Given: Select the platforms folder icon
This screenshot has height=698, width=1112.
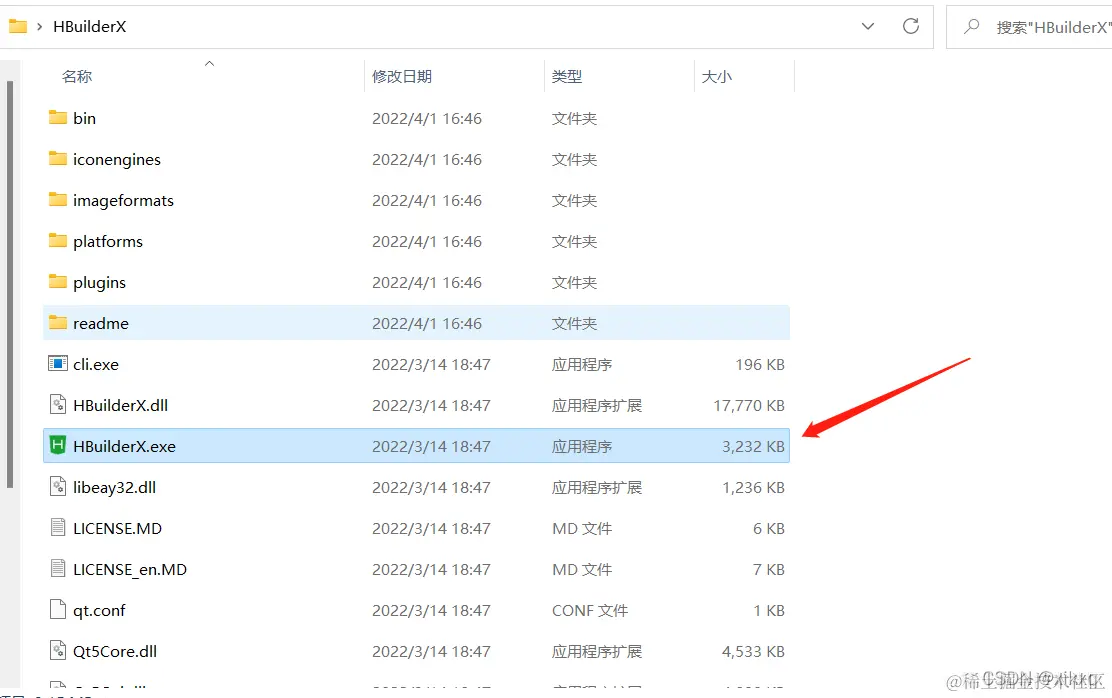Looking at the screenshot, I should [x=57, y=240].
